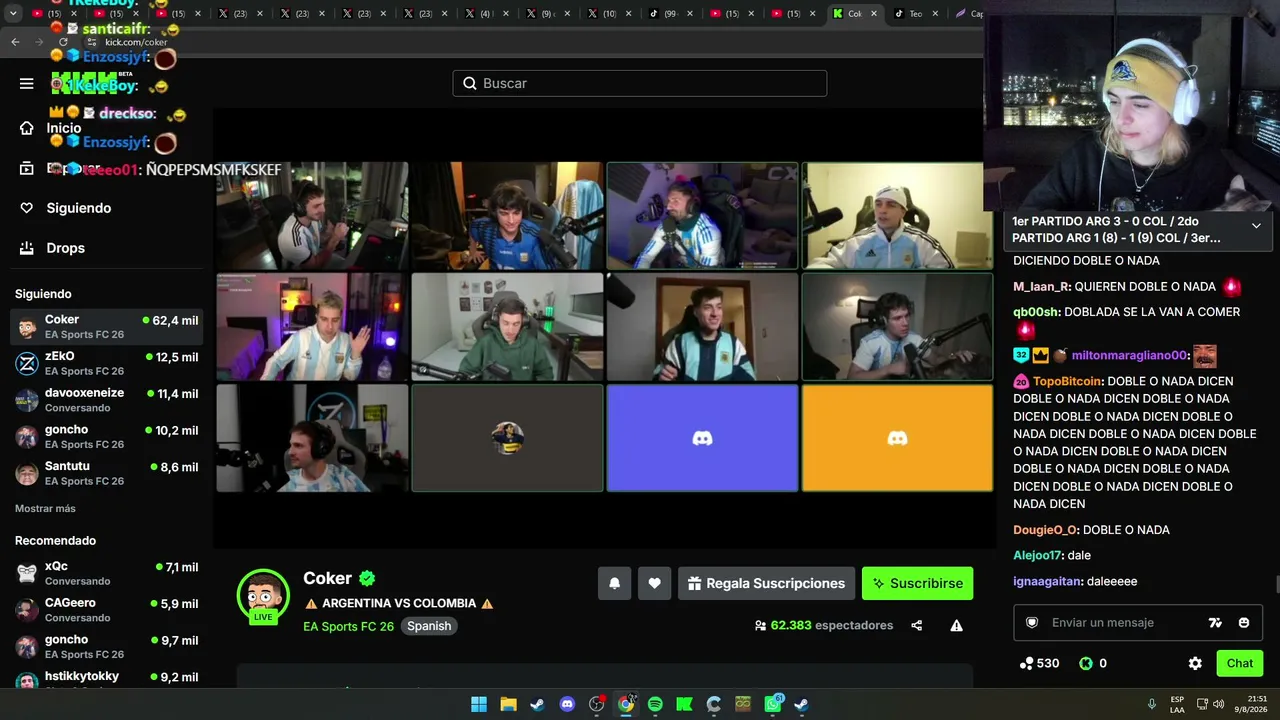Click the heart follow icon
Viewport: 1280px width, 720px height.
(x=654, y=583)
